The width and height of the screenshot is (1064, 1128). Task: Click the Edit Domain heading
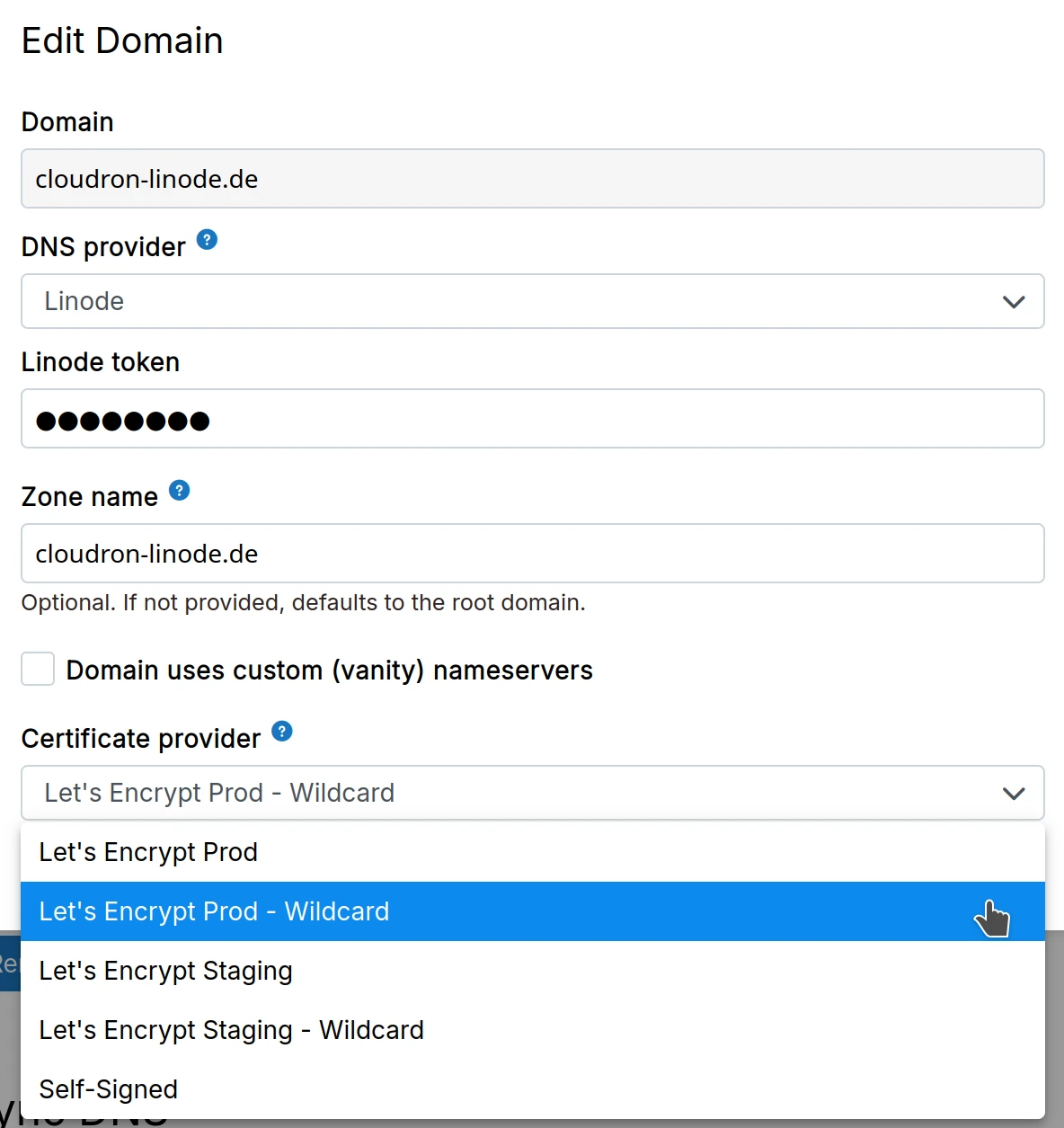point(122,40)
